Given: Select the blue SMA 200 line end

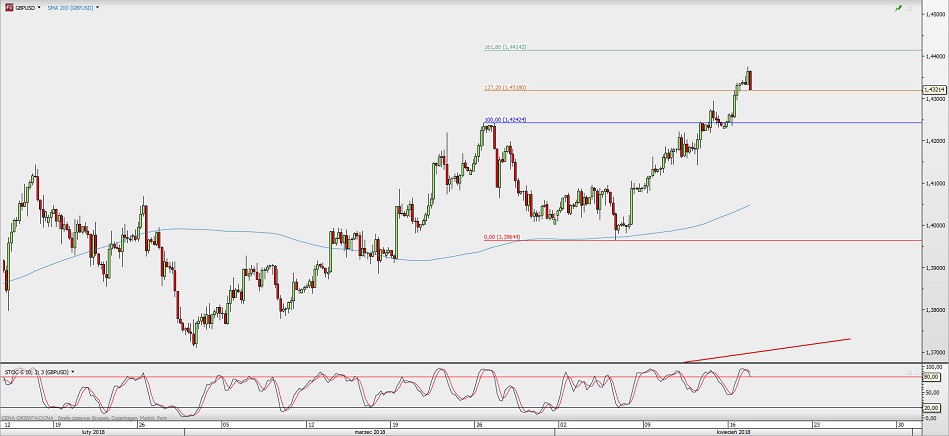Looking at the screenshot, I should pyautogui.click(x=748, y=205).
